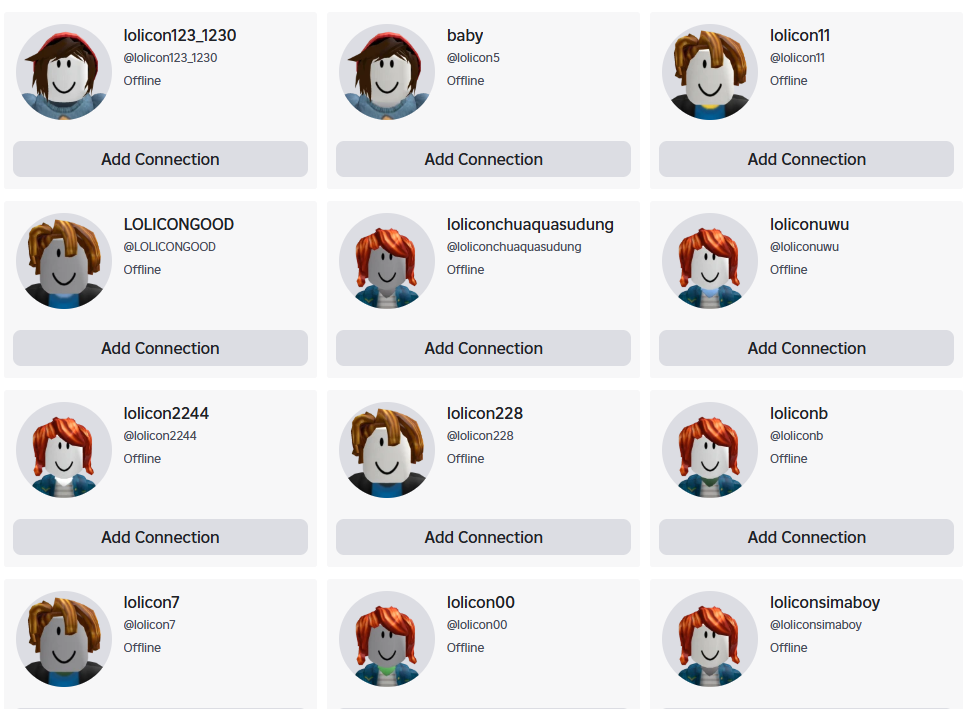
Task: Add Connection for loliconuwu
Action: (x=806, y=348)
